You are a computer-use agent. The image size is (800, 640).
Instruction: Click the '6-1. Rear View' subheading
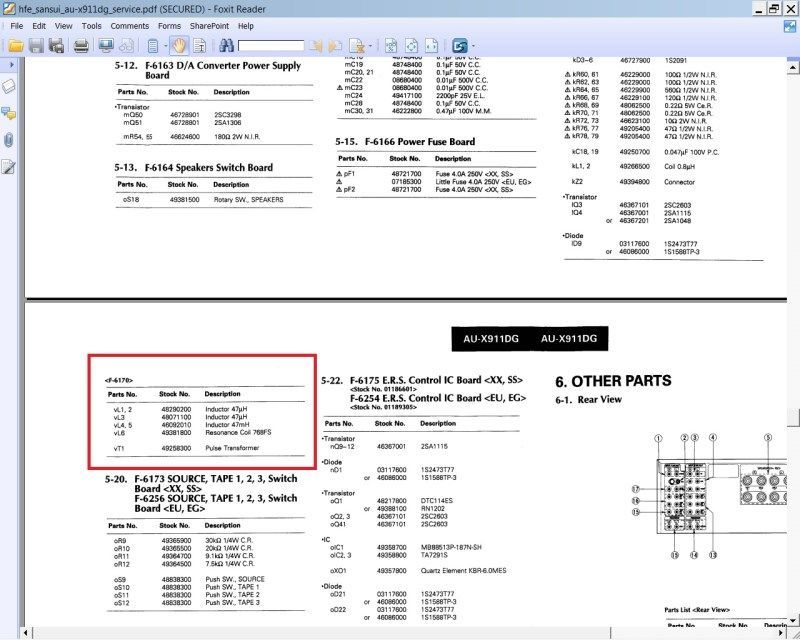click(588, 400)
